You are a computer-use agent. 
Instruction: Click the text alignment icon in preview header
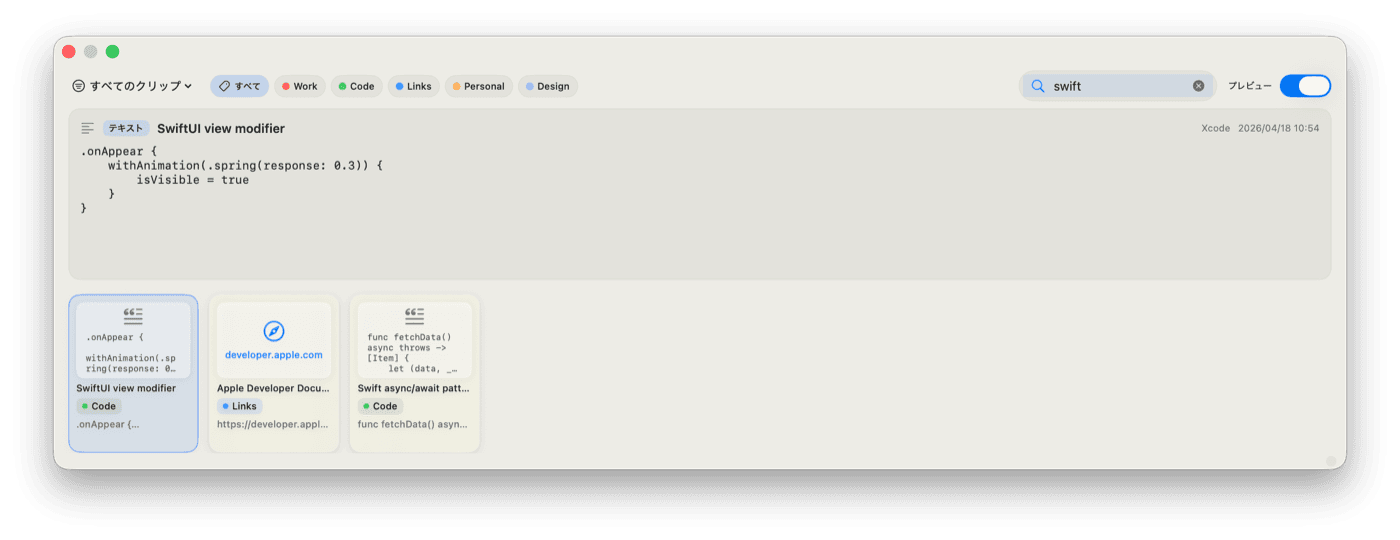click(88, 128)
